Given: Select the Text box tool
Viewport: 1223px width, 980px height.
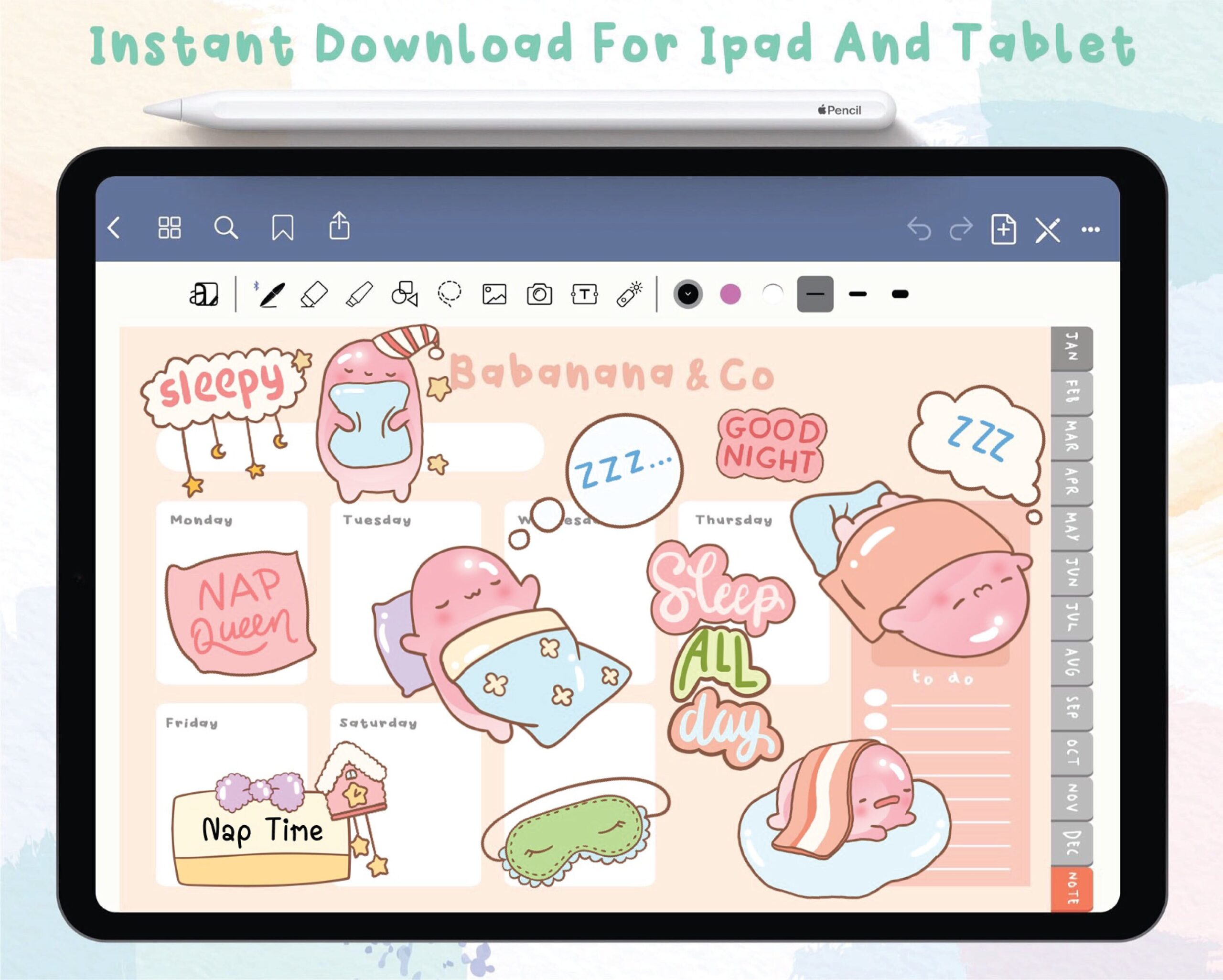Looking at the screenshot, I should pos(584,294).
